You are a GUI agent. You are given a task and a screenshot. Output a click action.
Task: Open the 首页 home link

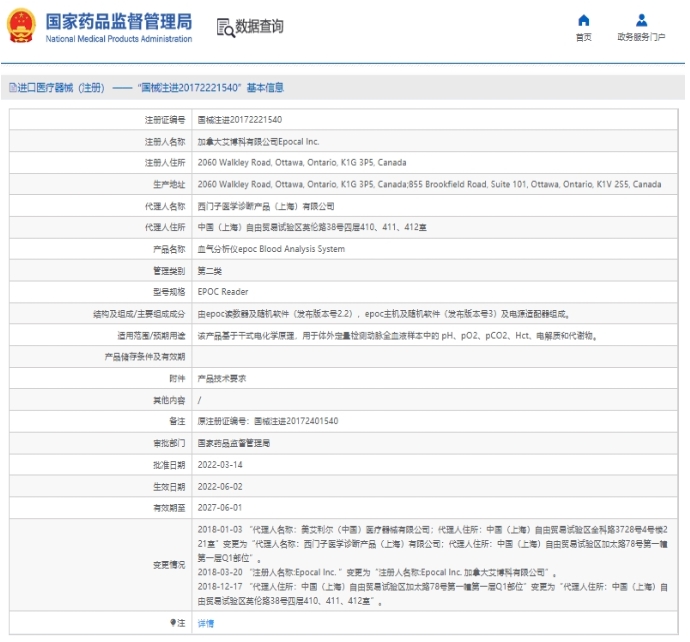(x=583, y=37)
